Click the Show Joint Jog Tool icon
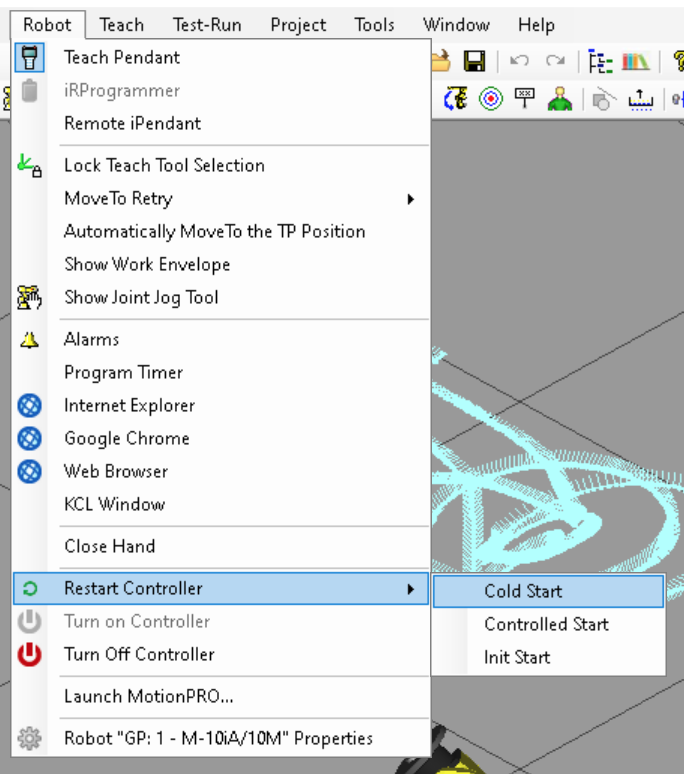The height and width of the screenshot is (774, 684). pyautogui.click(x=30, y=297)
